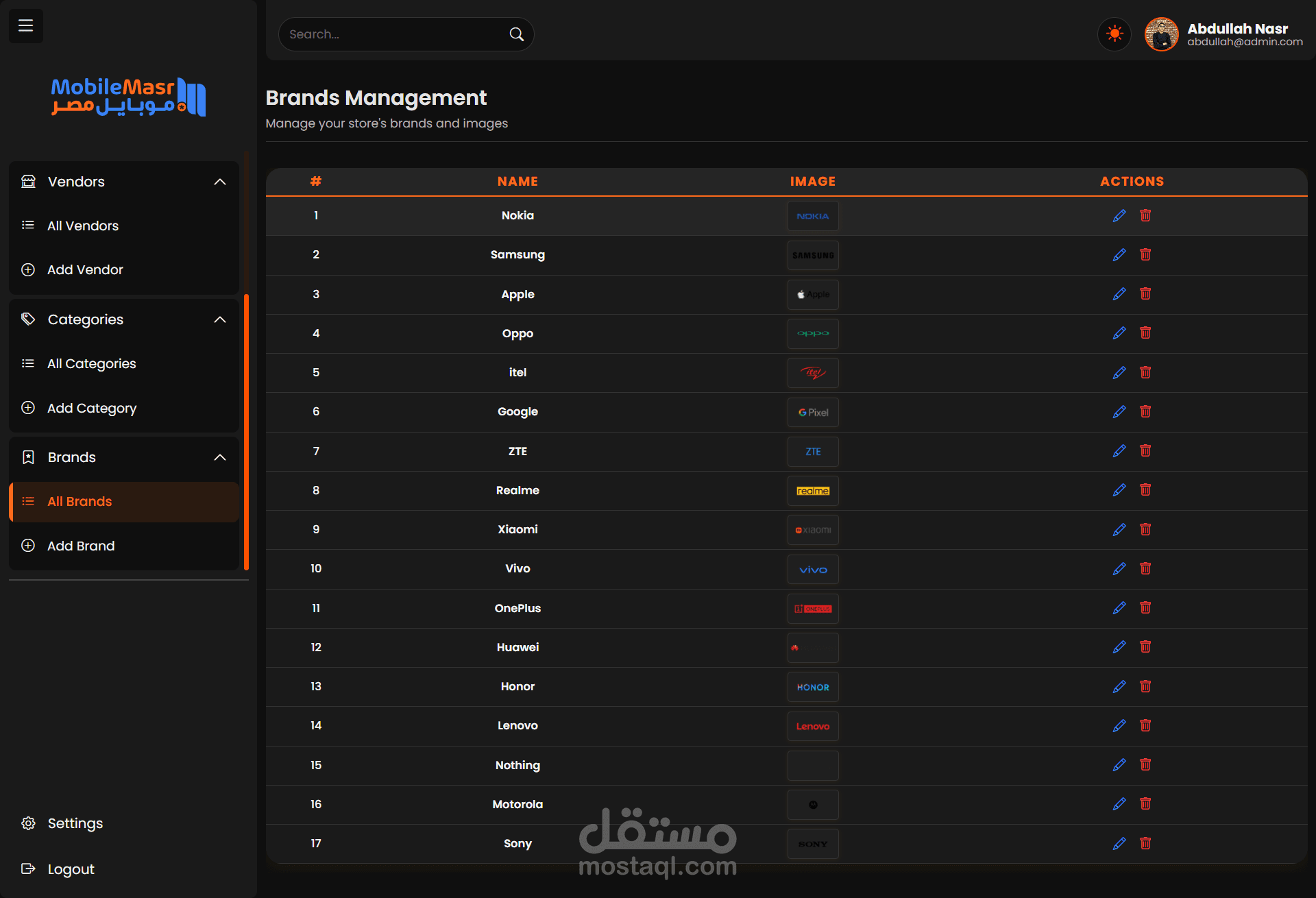Open Settings from the sidebar

75,823
